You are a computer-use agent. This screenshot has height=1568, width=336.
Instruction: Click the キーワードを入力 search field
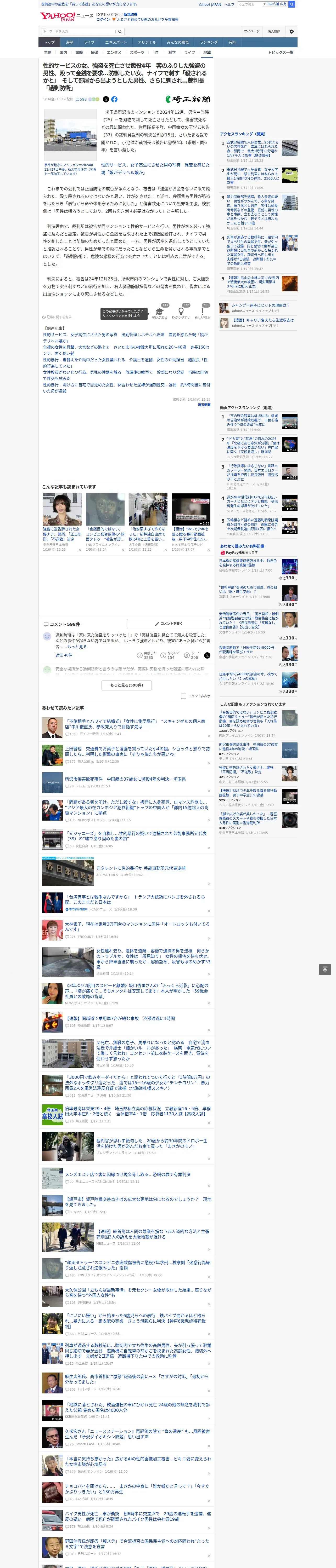pos(79,32)
